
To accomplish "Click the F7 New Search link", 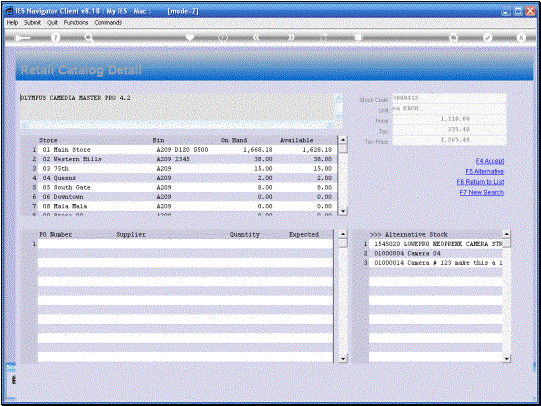I will [x=481, y=192].
